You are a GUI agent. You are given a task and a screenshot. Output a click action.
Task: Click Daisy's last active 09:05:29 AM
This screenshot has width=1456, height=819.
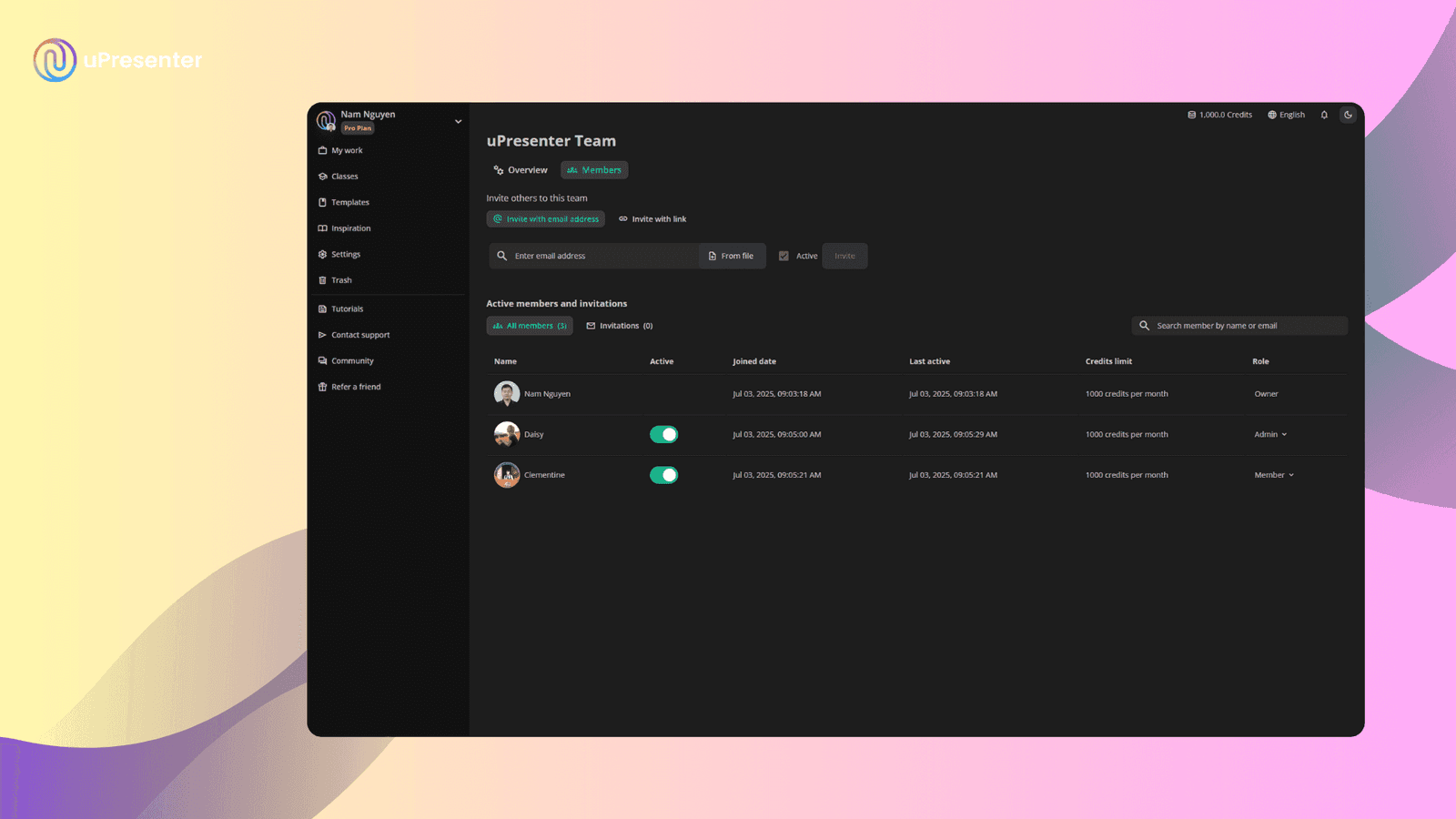[x=953, y=435]
